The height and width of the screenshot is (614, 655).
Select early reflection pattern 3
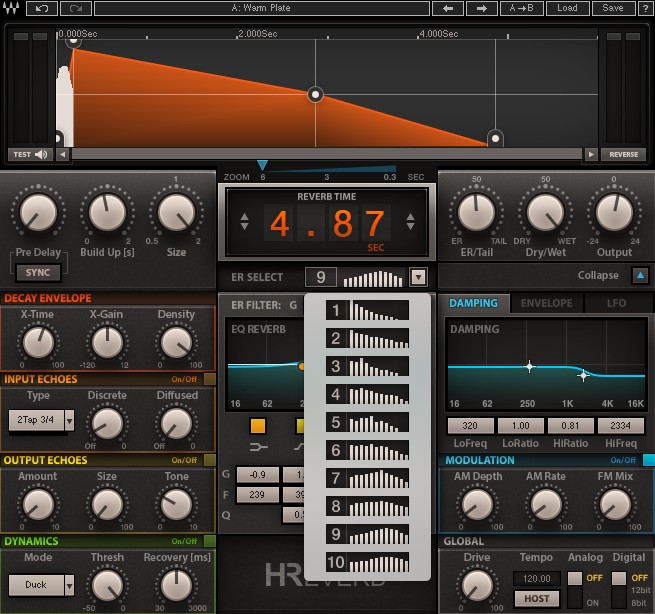[x=367, y=366]
